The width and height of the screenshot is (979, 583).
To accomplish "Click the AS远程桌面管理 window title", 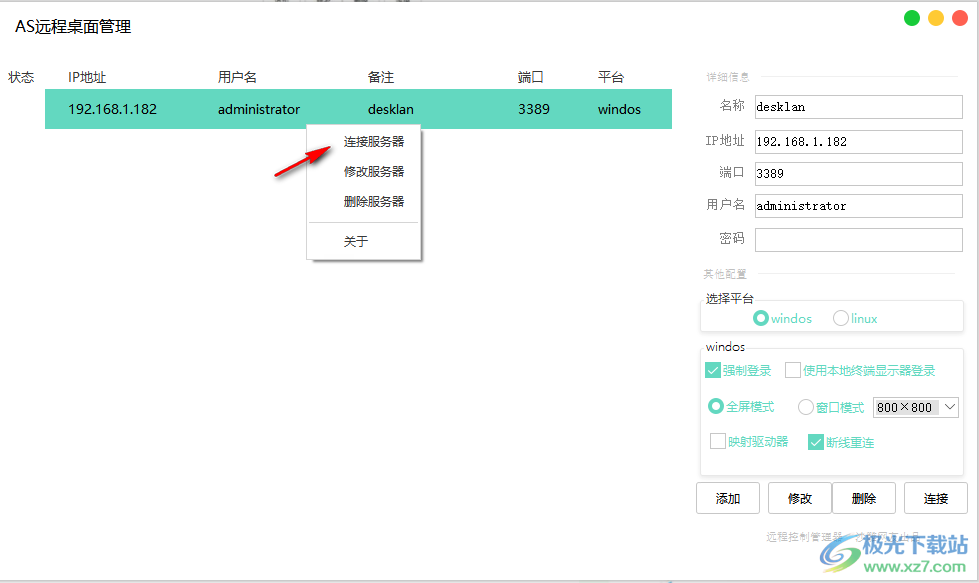I will (x=73, y=27).
